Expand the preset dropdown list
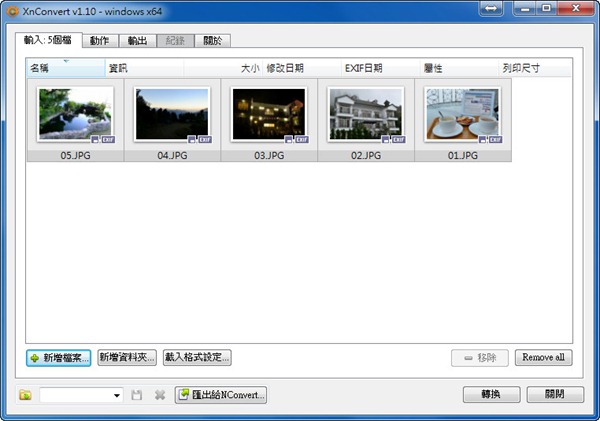 point(117,395)
